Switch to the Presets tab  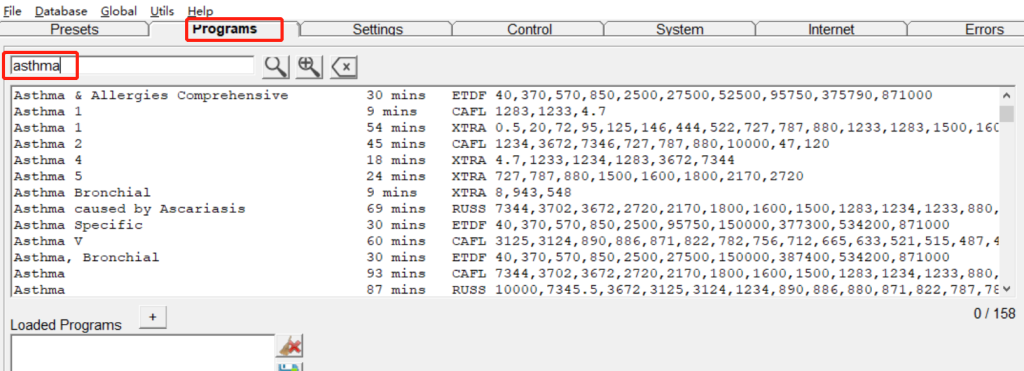pyautogui.click(x=74, y=29)
